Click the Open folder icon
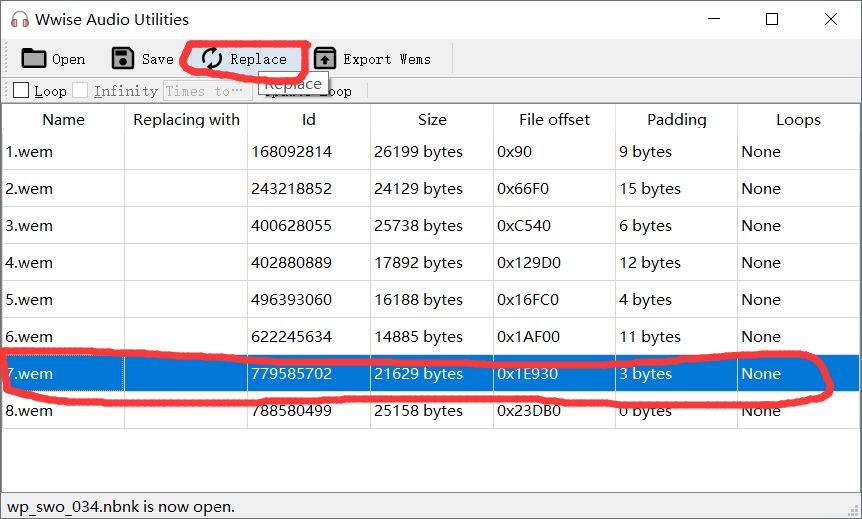This screenshot has height=519, width=862. click(x=34, y=58)
